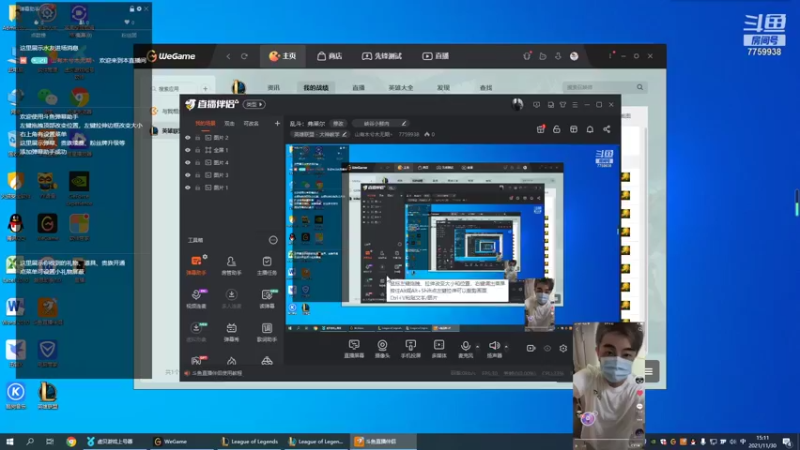This screenshot has width=800, height=450.
Task: Click the record video icon near settings
Action: coord(531,348)
